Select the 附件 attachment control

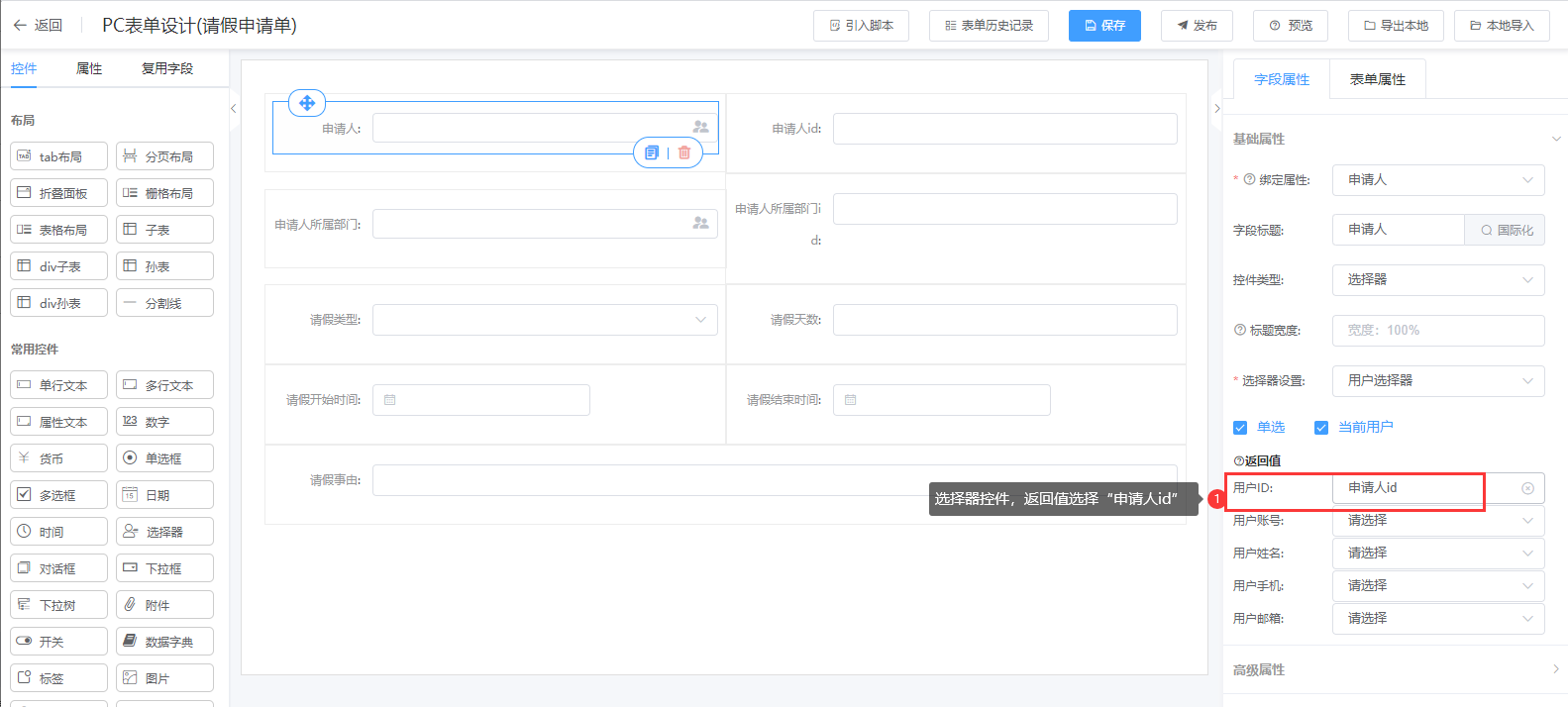[164, 605]
